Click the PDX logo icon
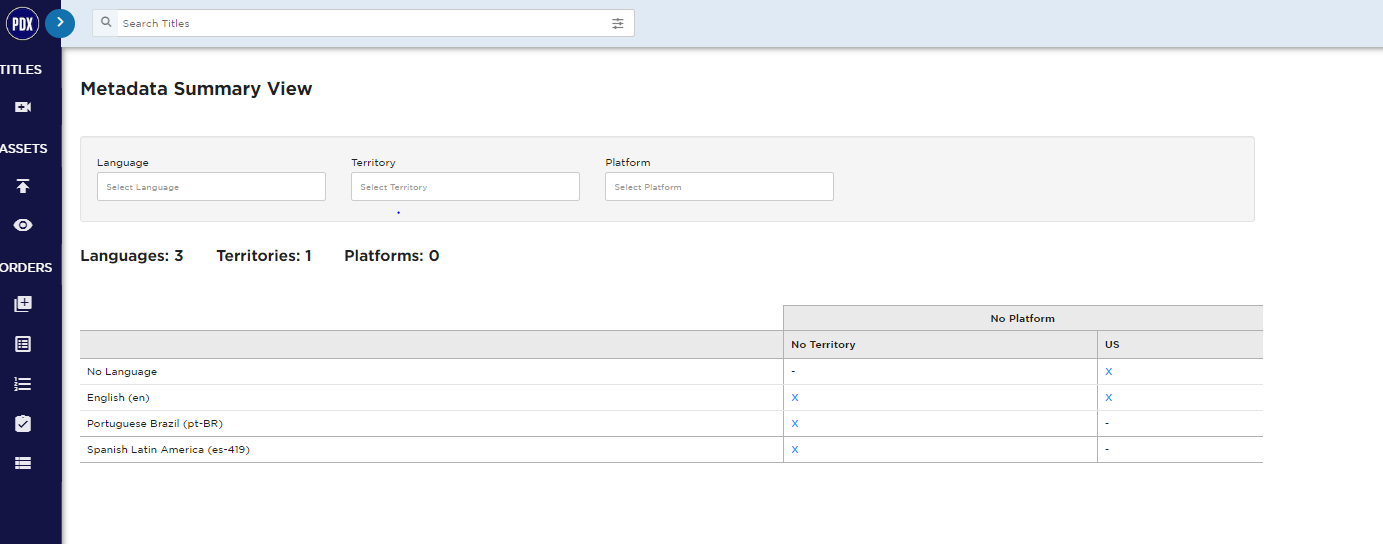 [22, 22]
